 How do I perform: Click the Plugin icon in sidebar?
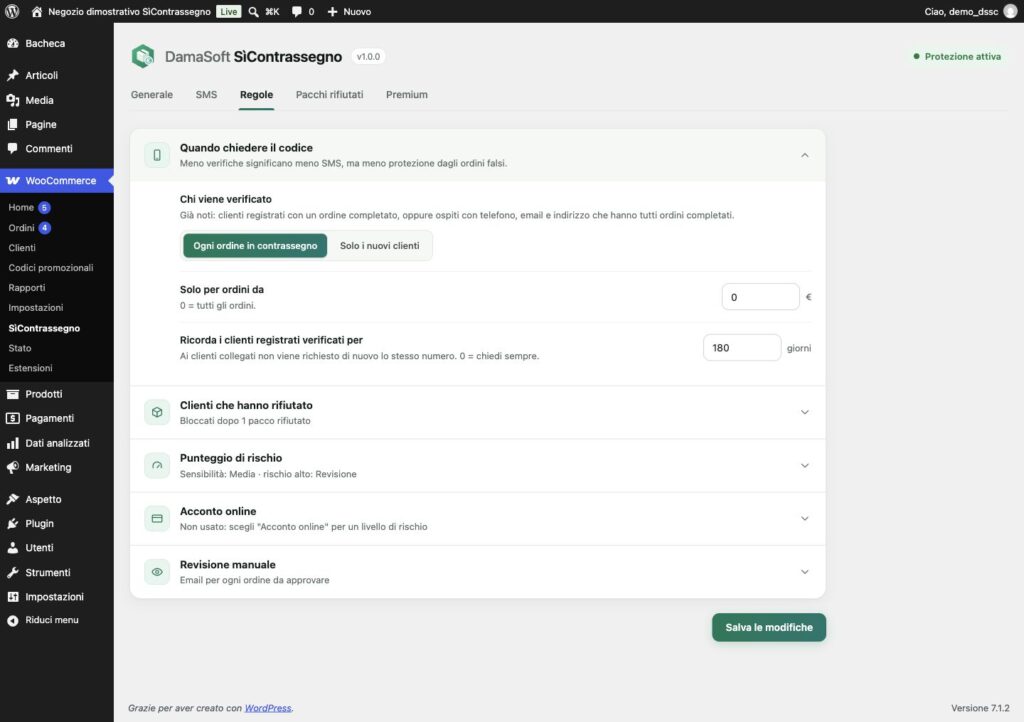(12, 524)
